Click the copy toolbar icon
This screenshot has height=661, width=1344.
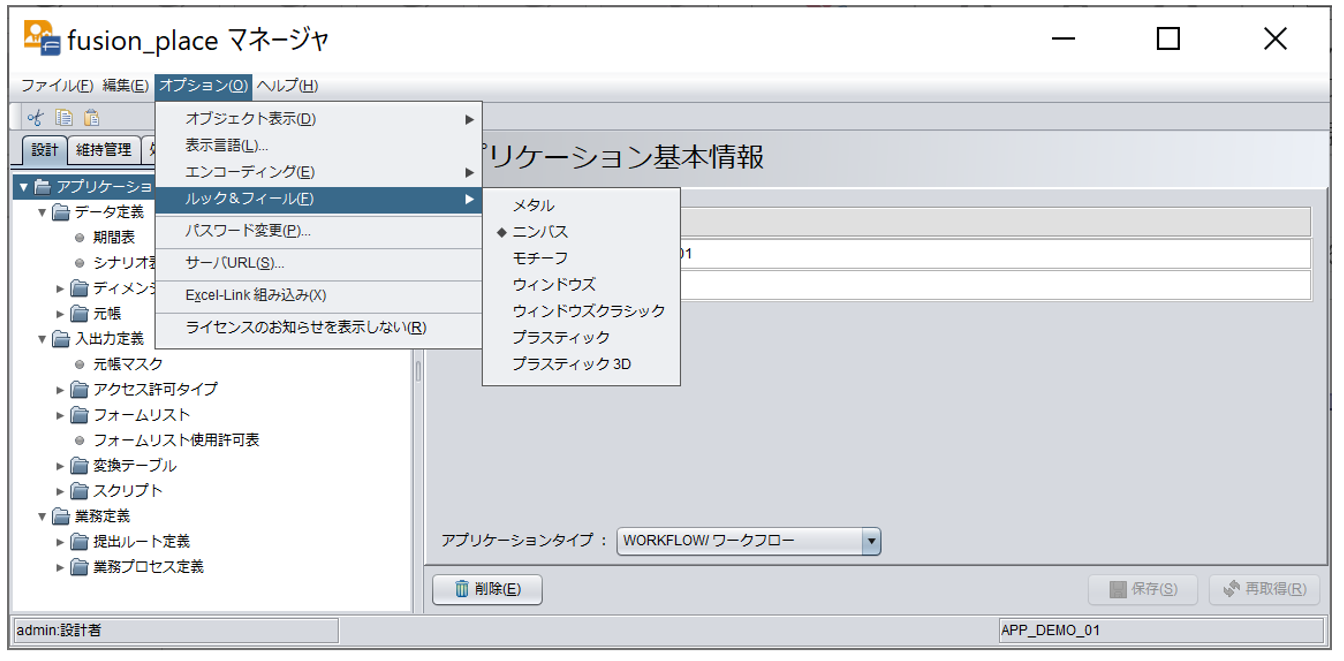pos(64,118)
